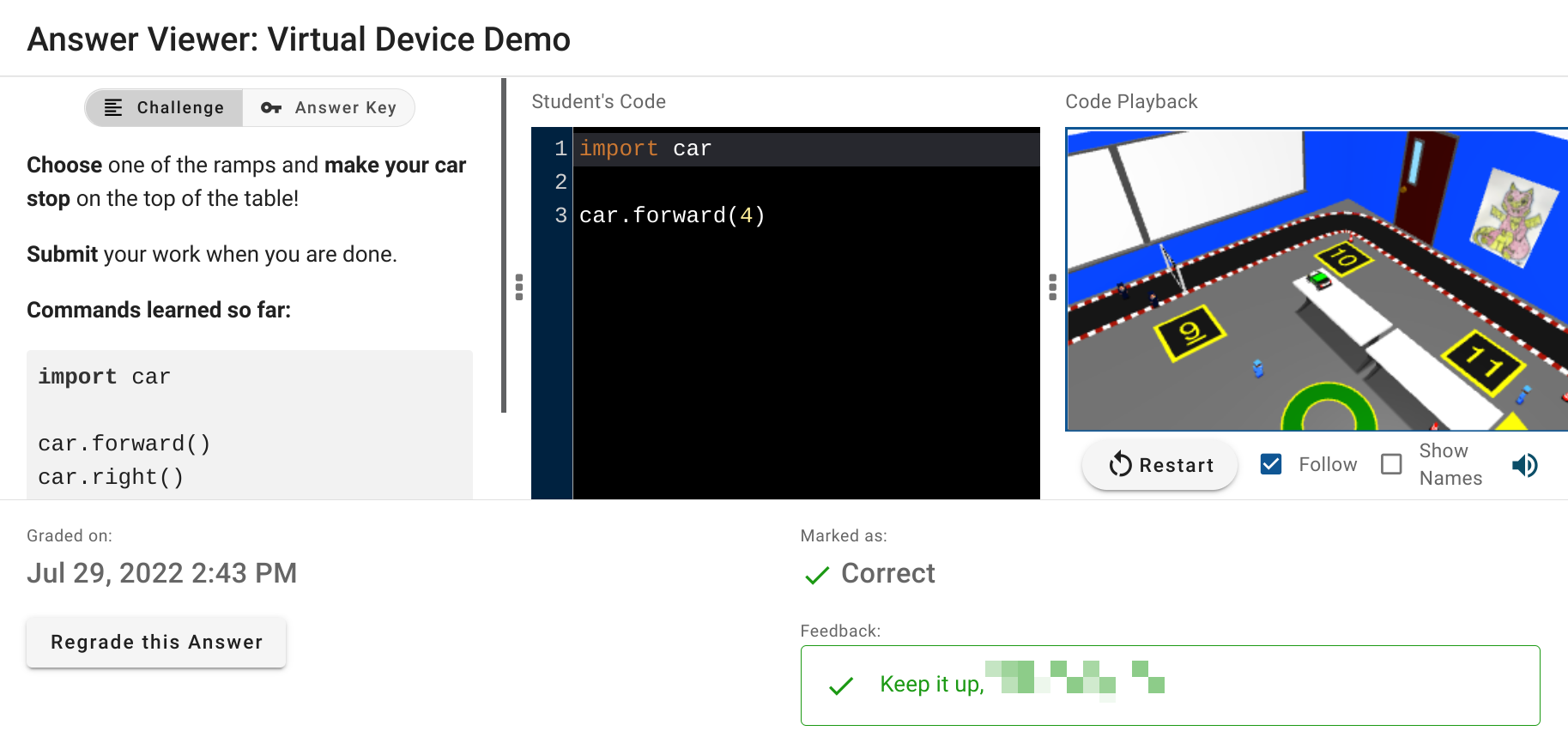Screen dimensions: 1568x731
Task: Click line 3 car.forward(4) in code editor
Action: tap(672, 215)
